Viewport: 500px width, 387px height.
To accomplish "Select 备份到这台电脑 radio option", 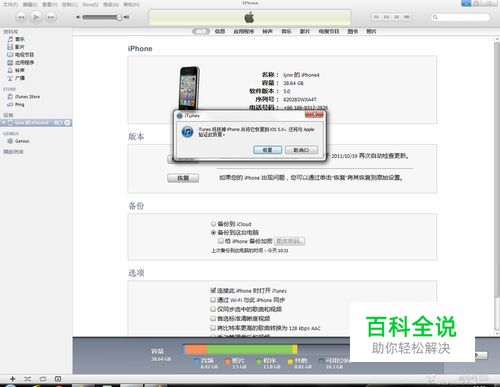I will pos(213,232).
